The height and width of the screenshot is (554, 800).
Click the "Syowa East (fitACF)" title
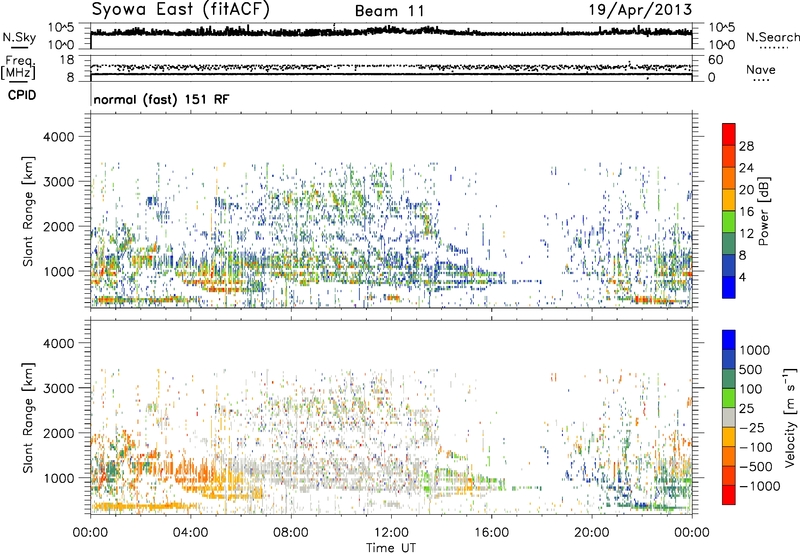(x=180, y=9)
